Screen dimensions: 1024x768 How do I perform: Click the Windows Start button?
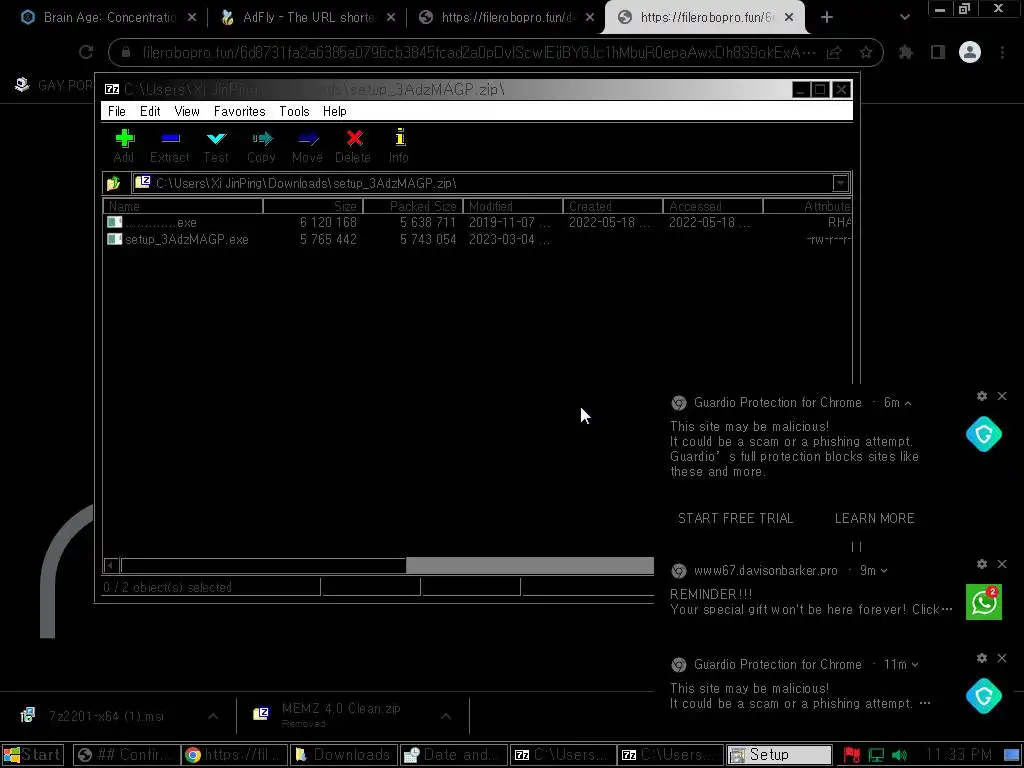(x=33, y=756)
